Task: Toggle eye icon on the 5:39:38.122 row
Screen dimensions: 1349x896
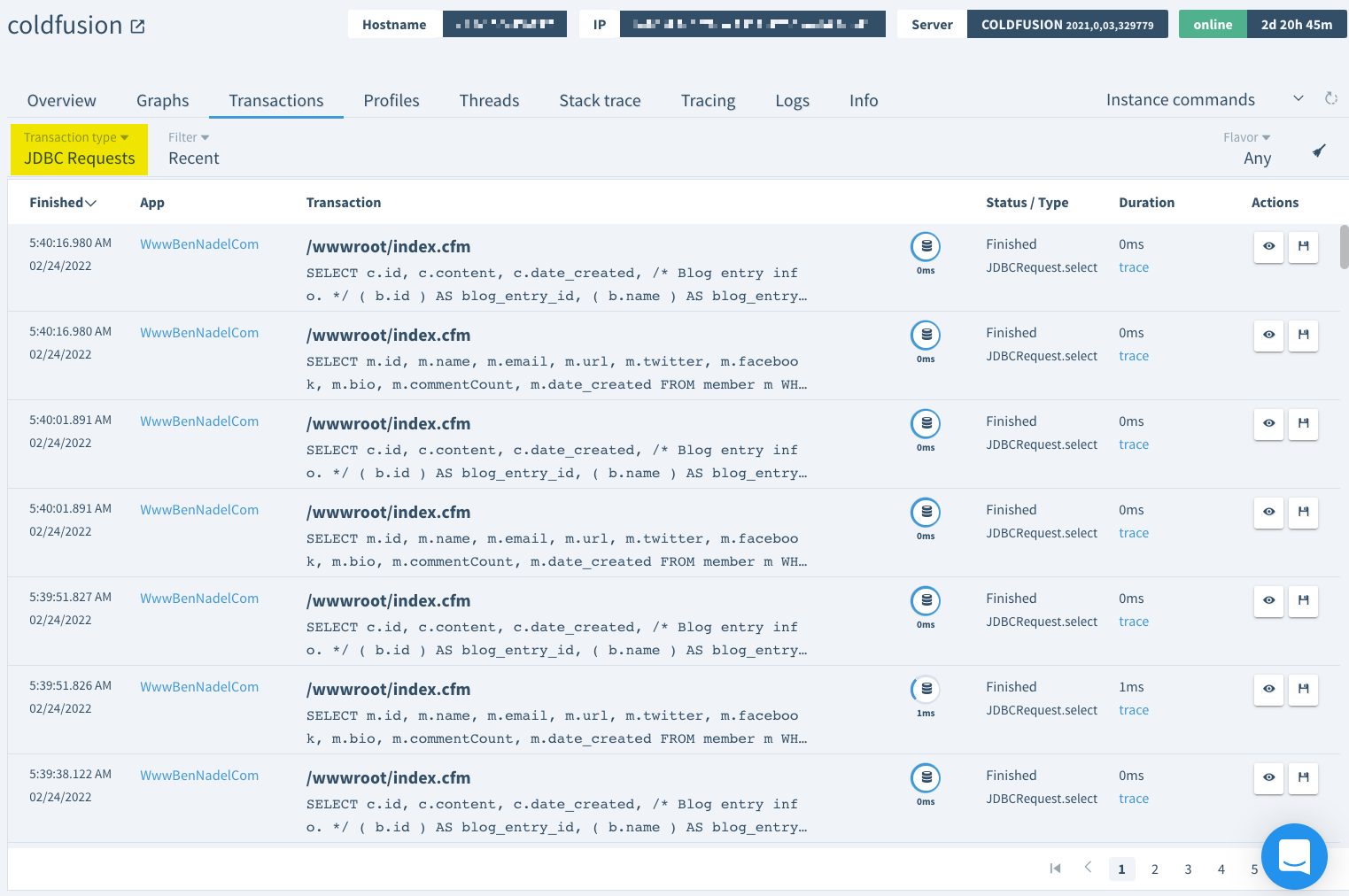Action: click(1268, 777)
